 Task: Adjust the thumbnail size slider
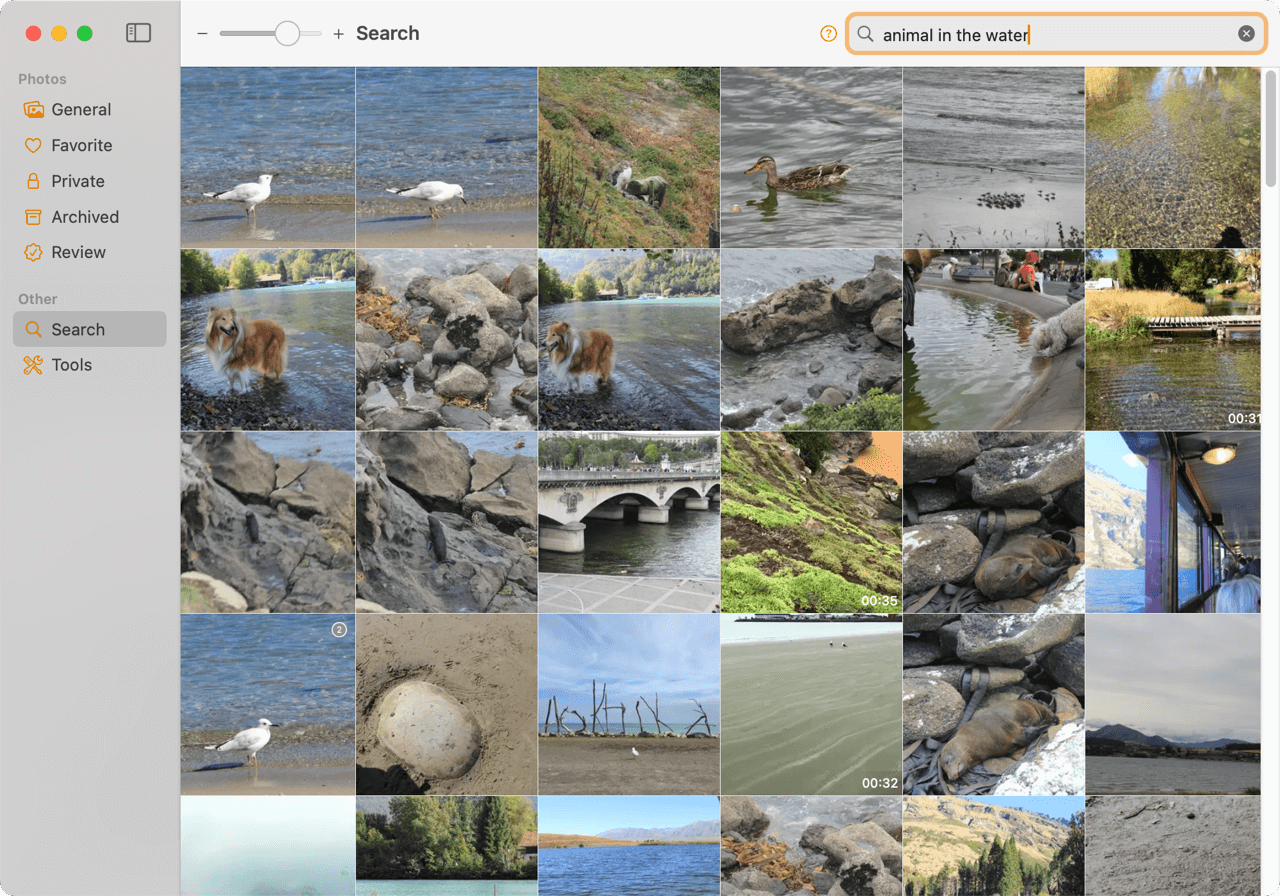[x=271, y=34]
